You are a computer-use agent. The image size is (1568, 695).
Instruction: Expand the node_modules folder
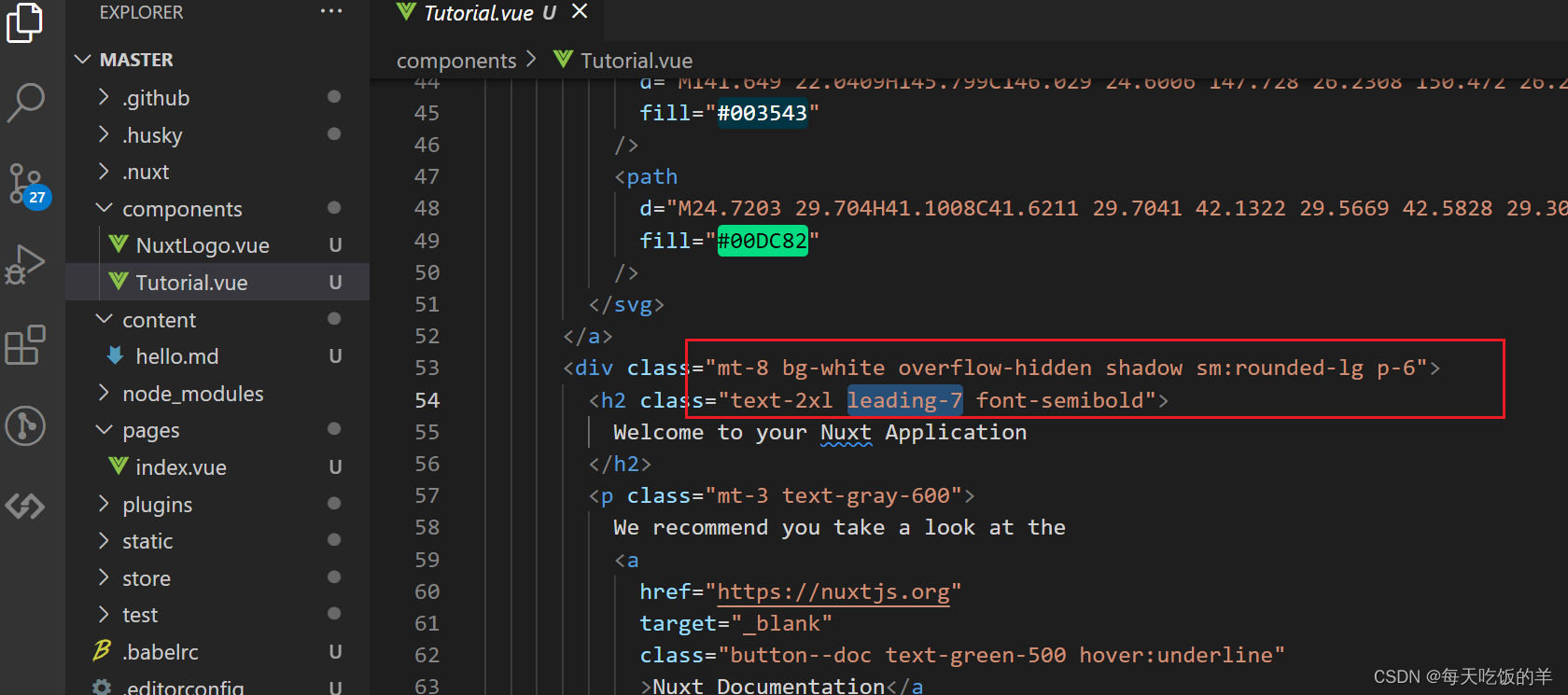point(105,393)
